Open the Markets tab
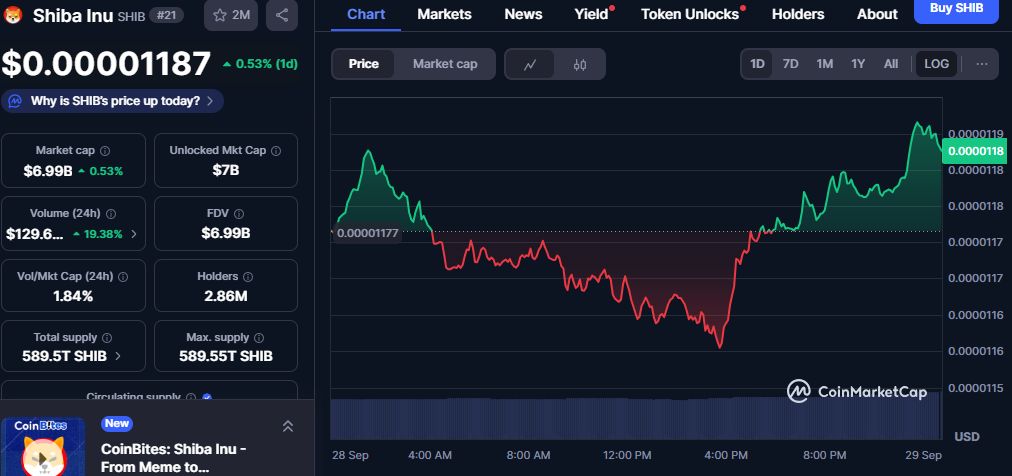 pyautogui.click(x=445, y=14)
